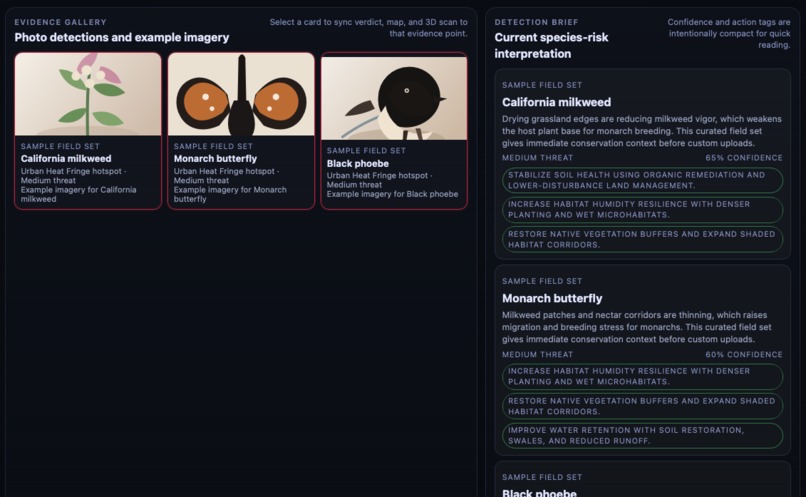Click the 'Detection Brief' section label
The width and height of the screenshot is (806, 497).
[x=536, y=22]
